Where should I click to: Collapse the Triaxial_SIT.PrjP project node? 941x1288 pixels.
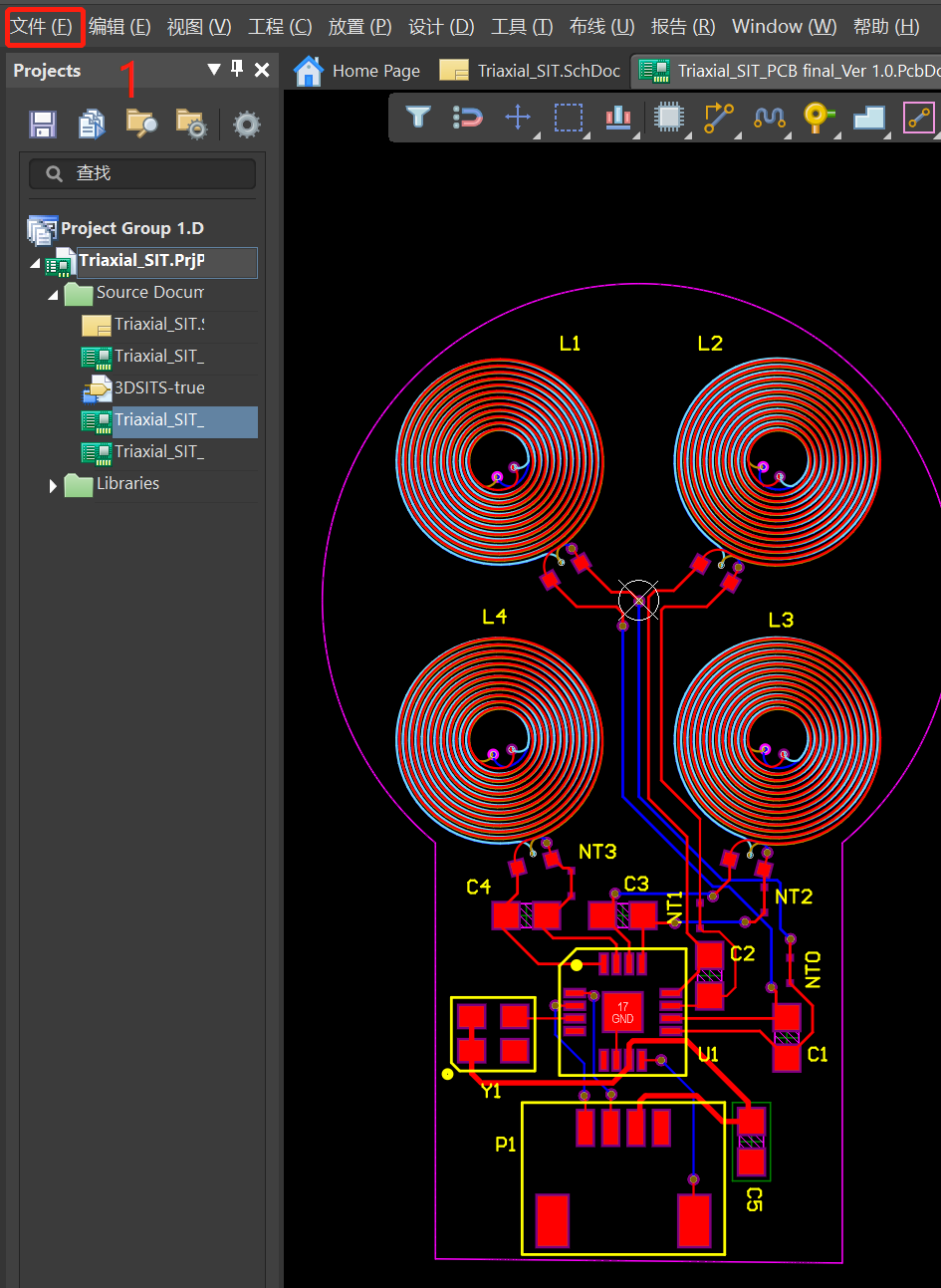[x=36, y=264]
